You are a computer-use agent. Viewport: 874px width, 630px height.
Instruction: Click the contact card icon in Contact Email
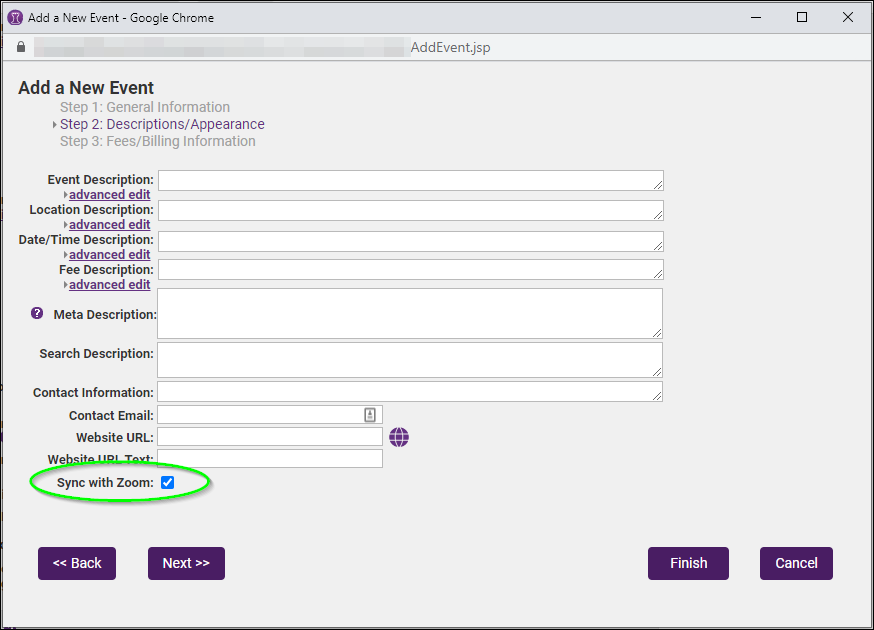coord(370,415)
